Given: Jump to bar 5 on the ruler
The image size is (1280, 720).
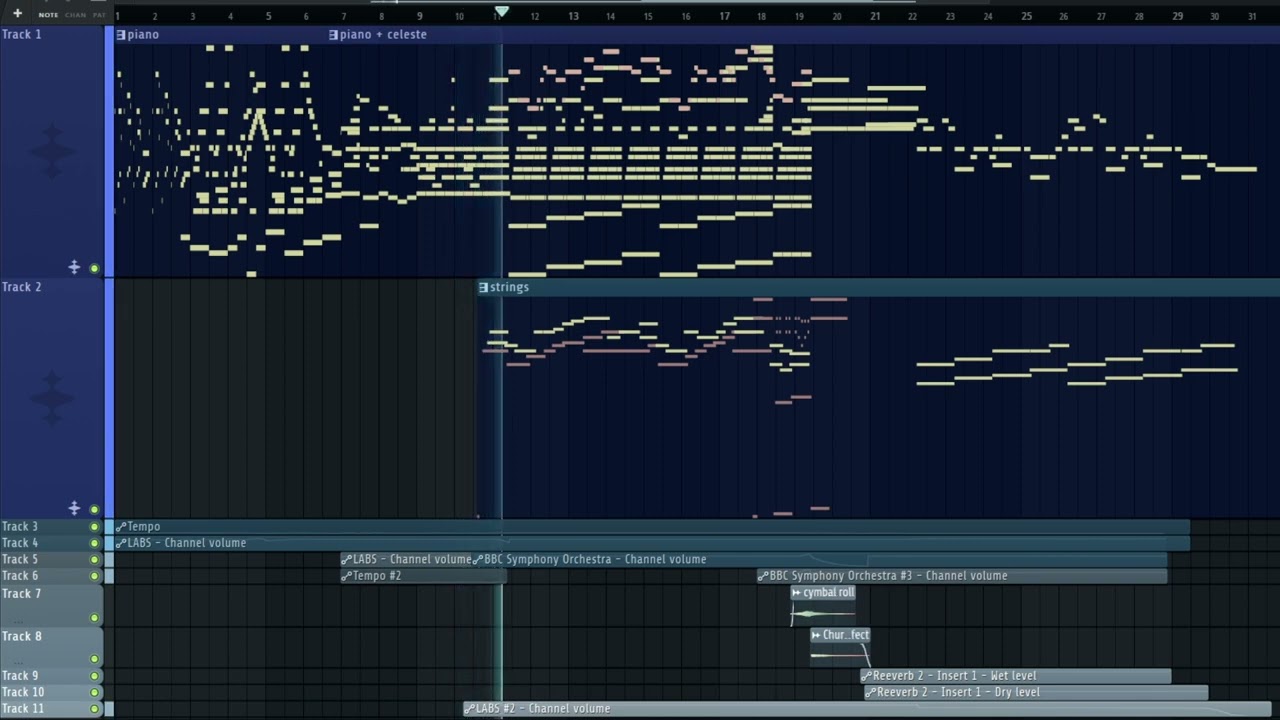Looking at the screenshot, I should point(268,16).
